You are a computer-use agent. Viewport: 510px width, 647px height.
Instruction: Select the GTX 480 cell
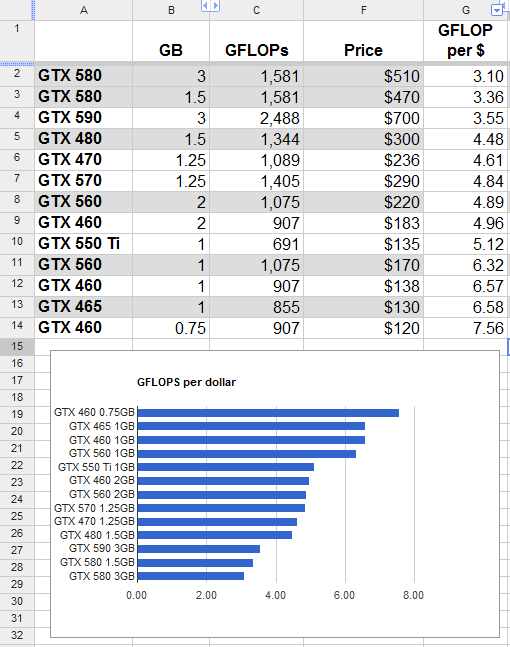pyautogui.click(x=83, y=139)
